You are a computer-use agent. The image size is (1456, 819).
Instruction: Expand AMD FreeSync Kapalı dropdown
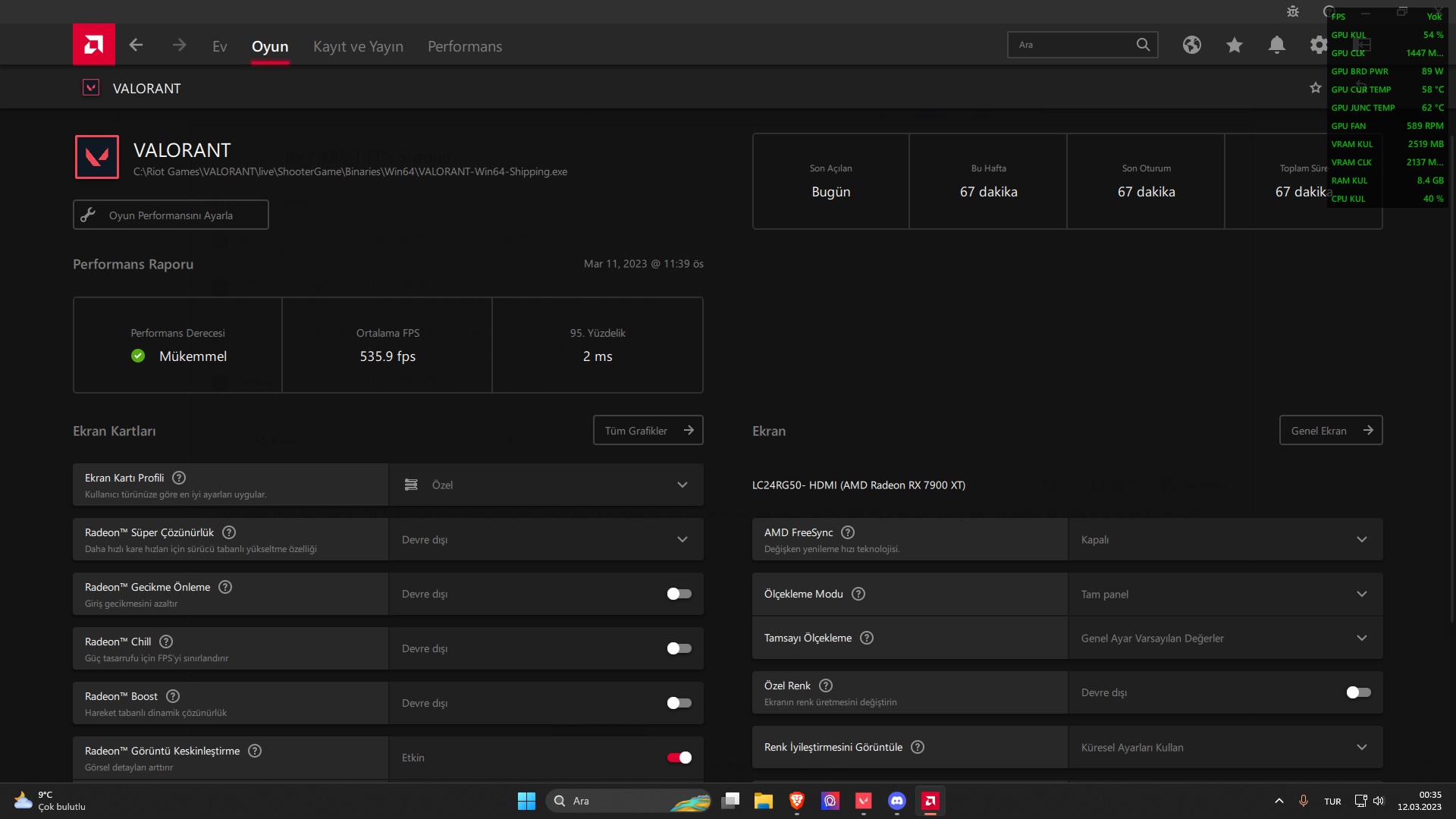pos(1225,539)
